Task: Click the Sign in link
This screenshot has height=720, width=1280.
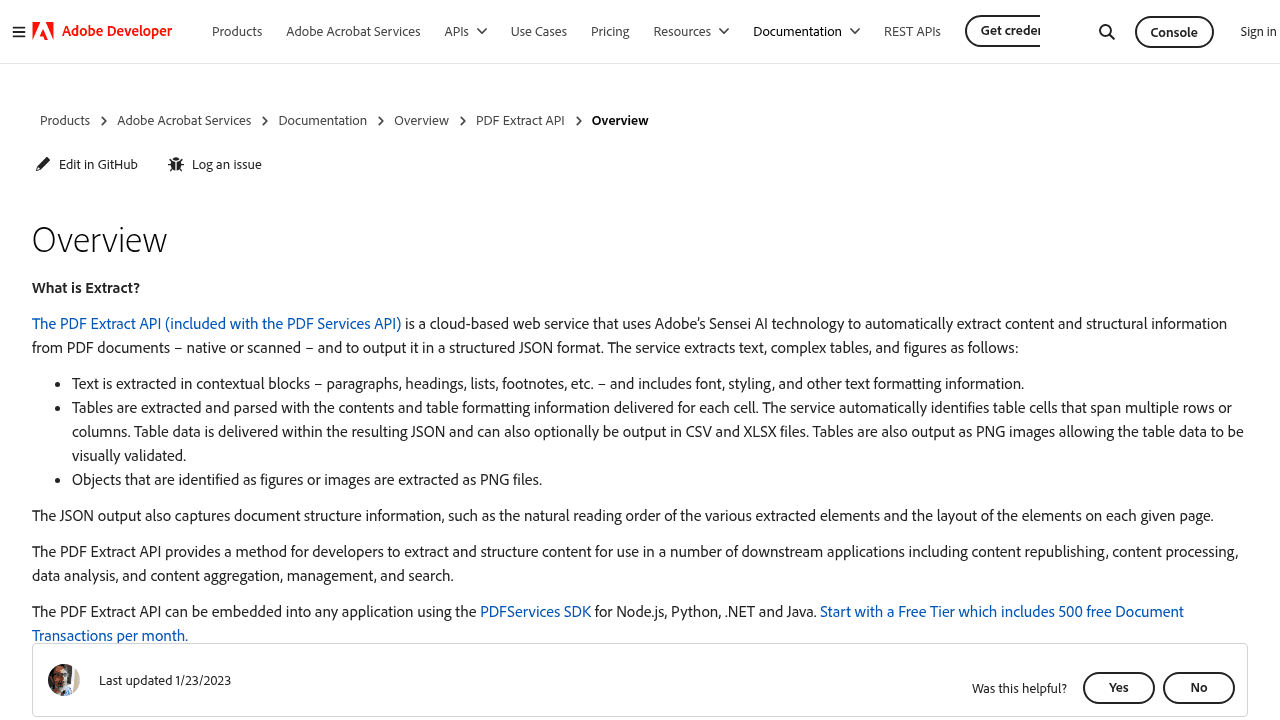Action: pos(1258,31)
